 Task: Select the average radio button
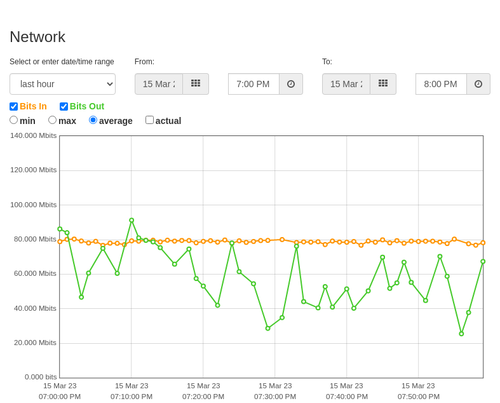(93, 120)
